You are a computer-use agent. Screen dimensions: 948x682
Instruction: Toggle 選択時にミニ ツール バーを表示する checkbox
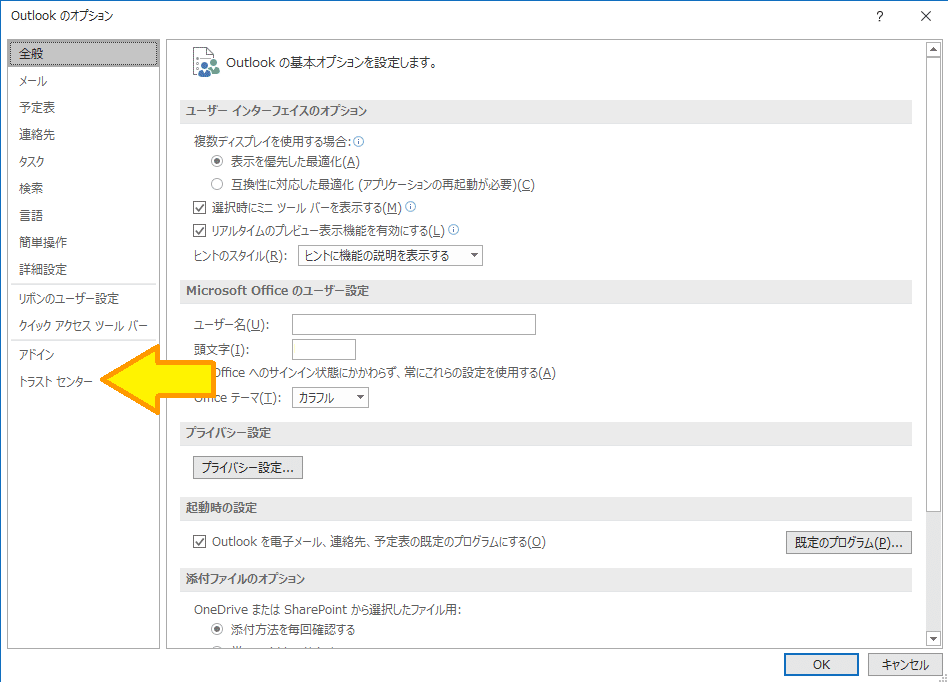pyautogui.click(x=200, y=207)
